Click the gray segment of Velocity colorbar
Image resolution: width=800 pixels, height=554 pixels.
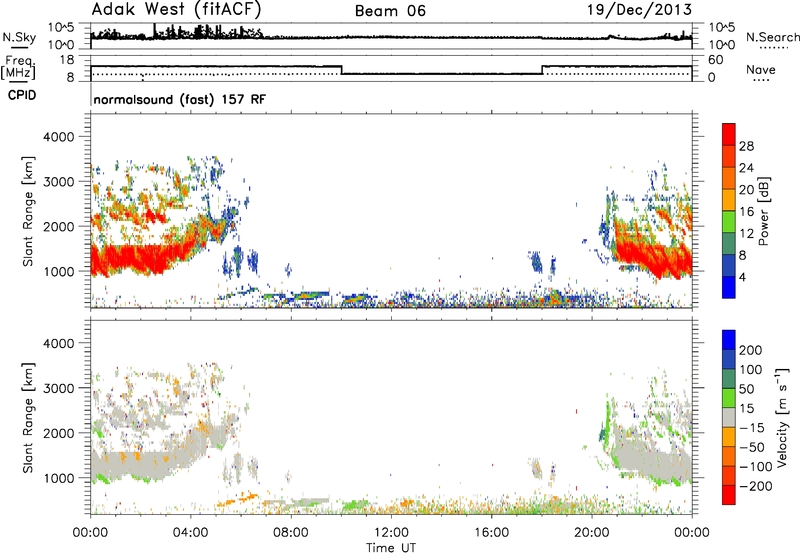coord(729,418)
